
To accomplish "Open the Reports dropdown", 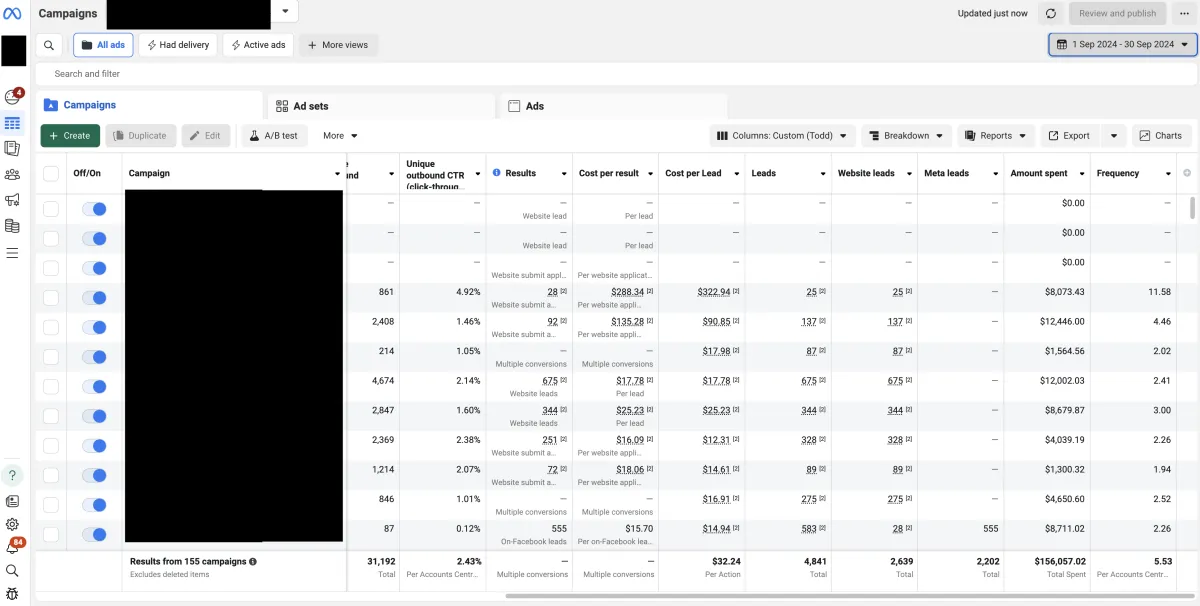I will pos(996,136).
